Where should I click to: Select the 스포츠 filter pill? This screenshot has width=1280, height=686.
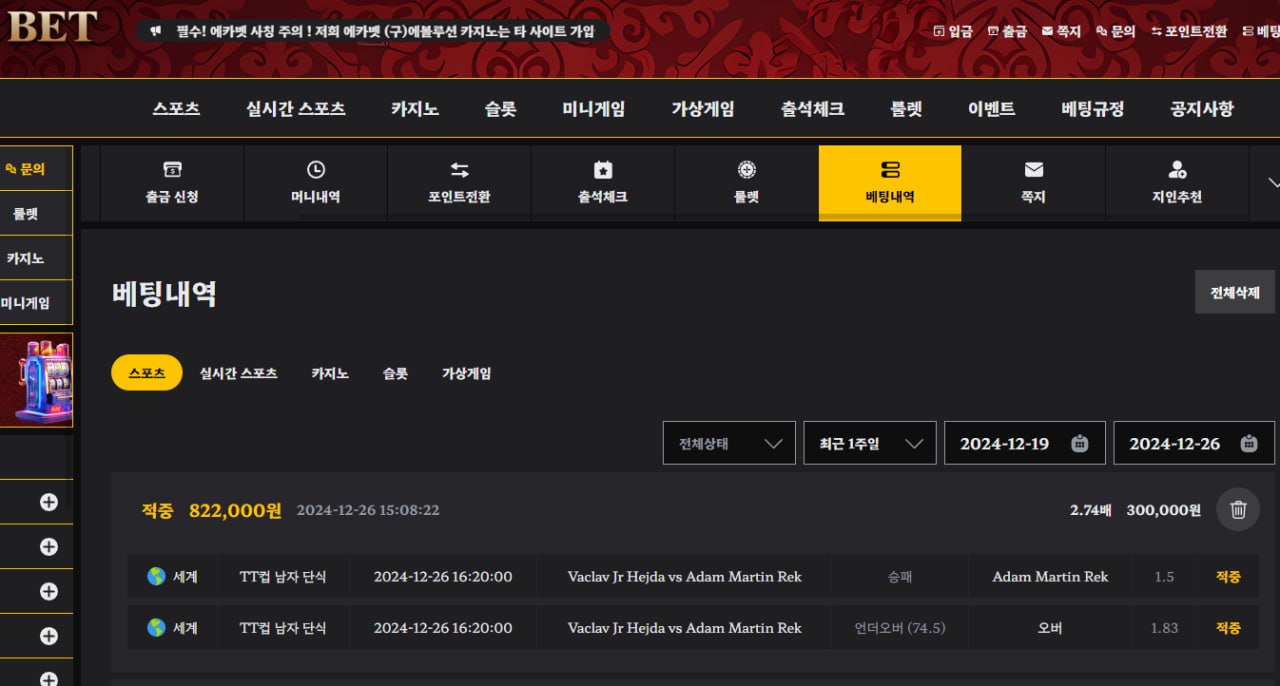click(146, 373)
